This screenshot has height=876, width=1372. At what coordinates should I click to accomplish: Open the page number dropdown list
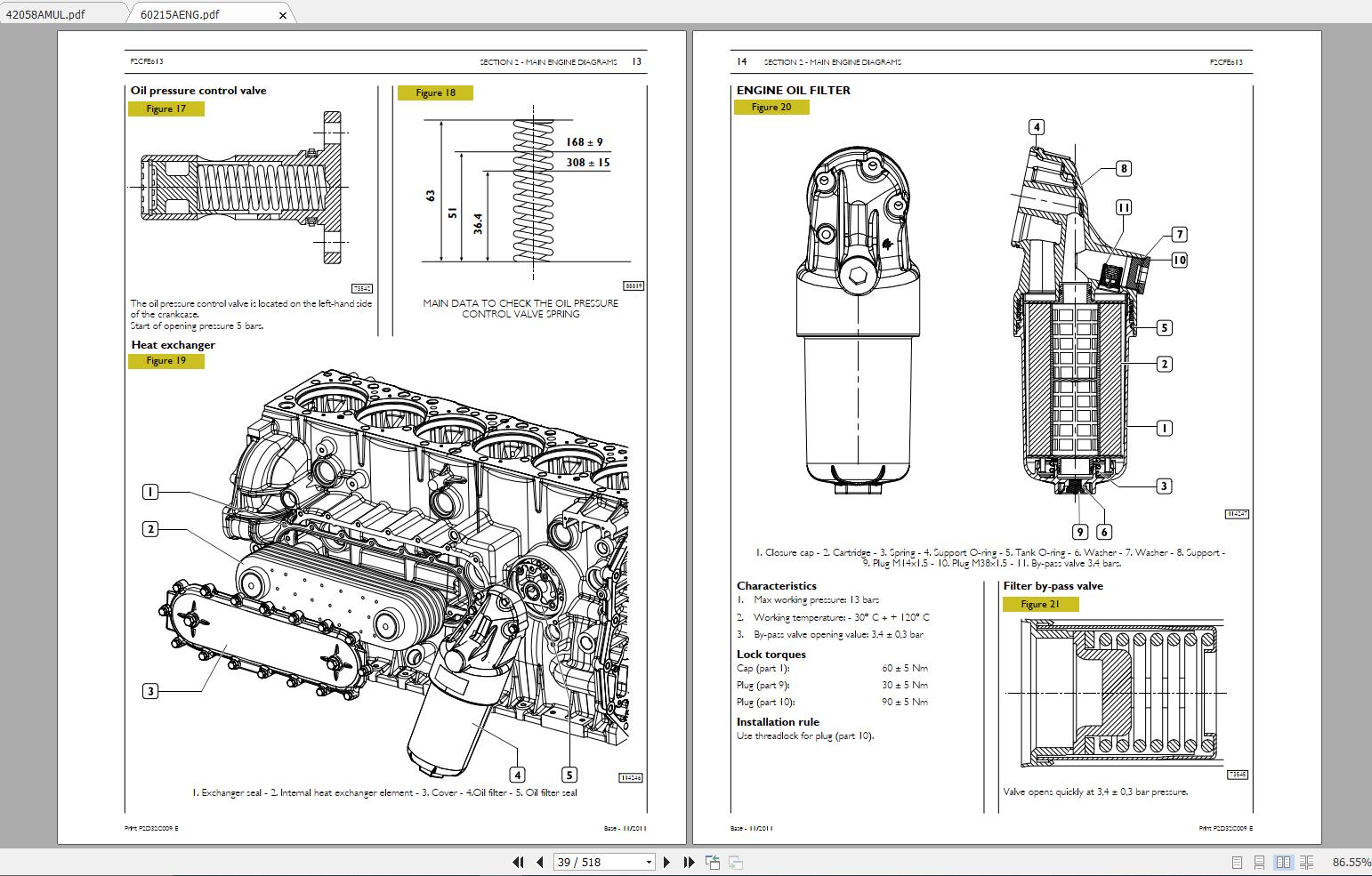tap(647, 862)
